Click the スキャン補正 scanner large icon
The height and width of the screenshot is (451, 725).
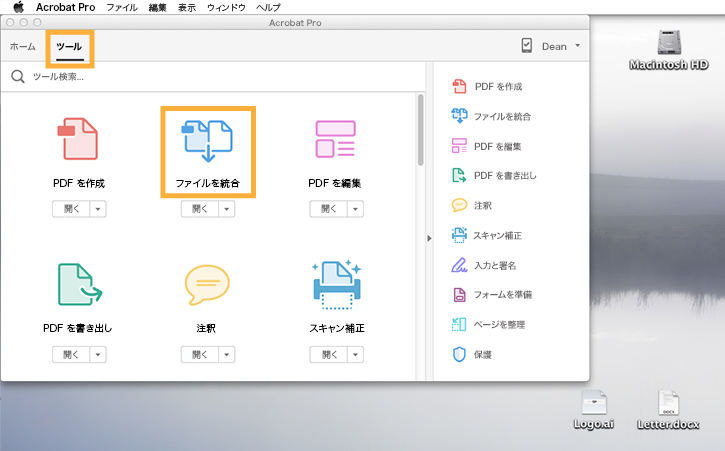337,284
